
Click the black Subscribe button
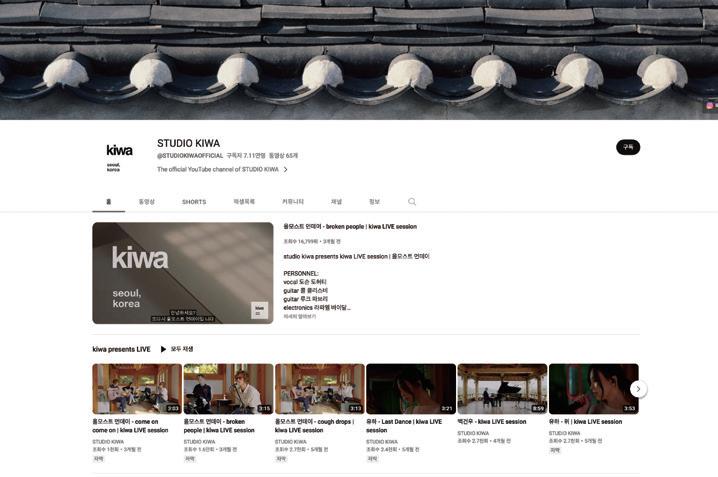pyautogui.click(x=628, y=147)
